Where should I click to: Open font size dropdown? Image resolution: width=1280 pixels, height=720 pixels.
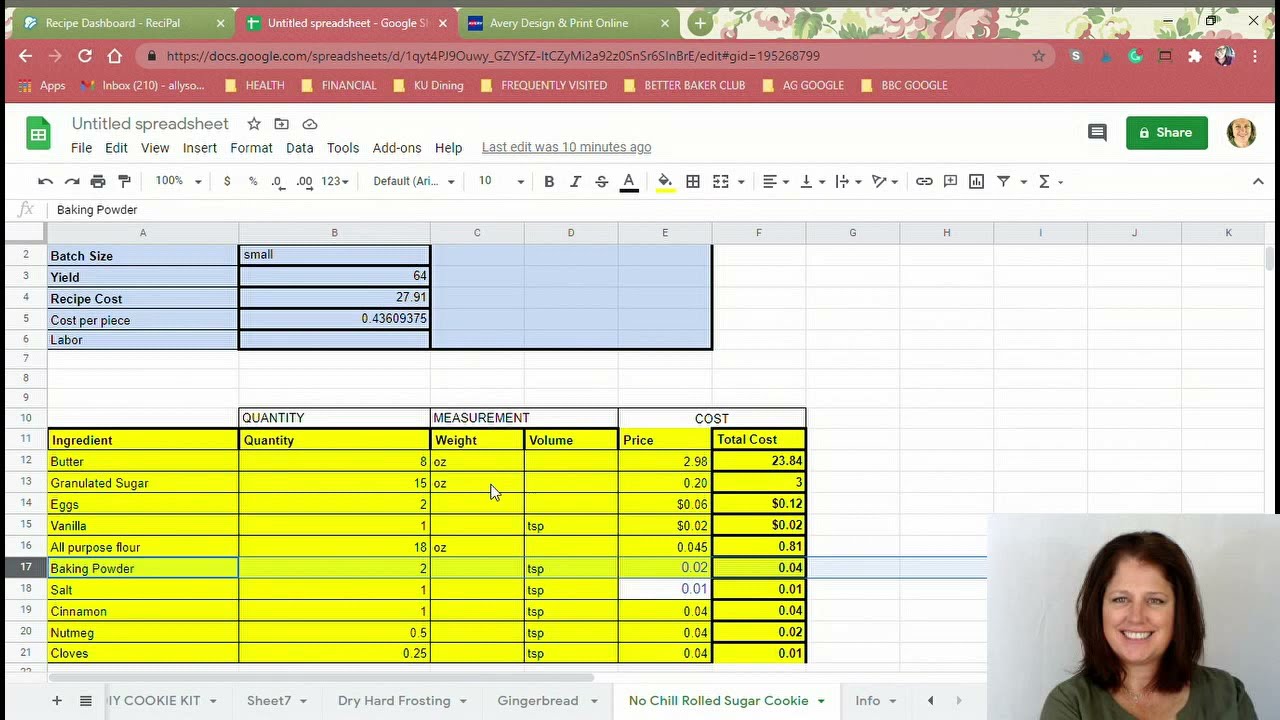click(501, 181)
